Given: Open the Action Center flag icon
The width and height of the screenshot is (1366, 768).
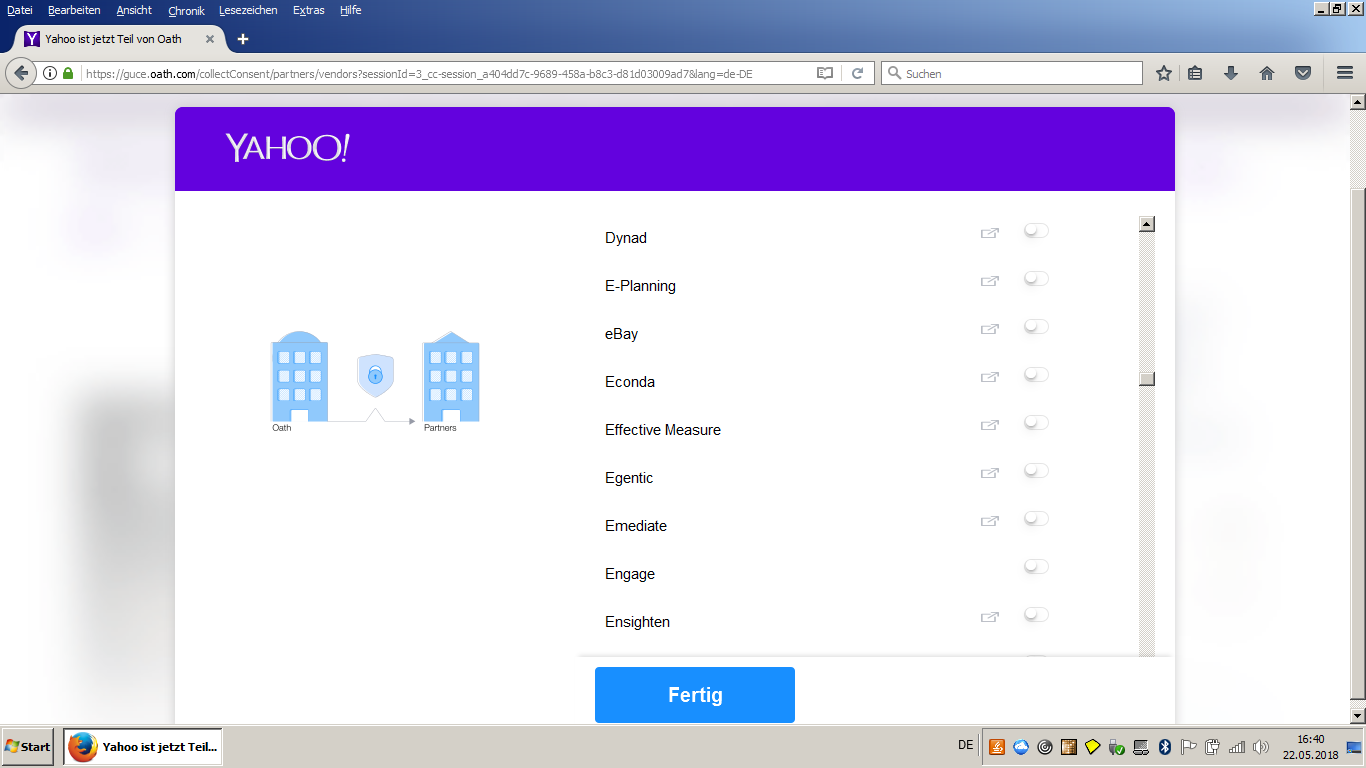Looking at the screenshot, I should pos(1189,747).
